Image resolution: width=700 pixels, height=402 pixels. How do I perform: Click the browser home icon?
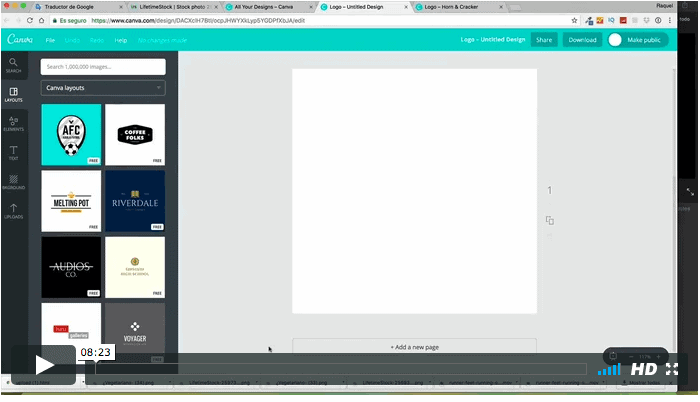click(42, 21)
